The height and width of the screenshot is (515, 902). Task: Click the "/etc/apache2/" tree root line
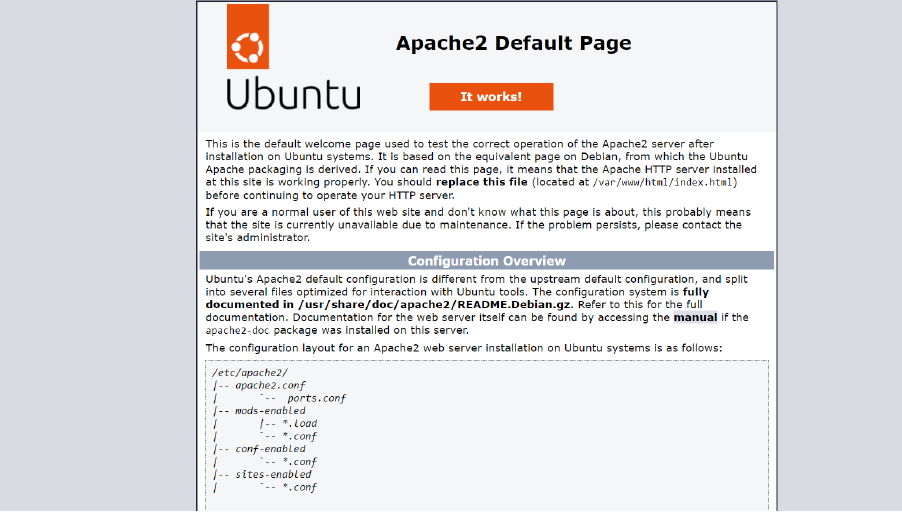click(x=250, y=373)
